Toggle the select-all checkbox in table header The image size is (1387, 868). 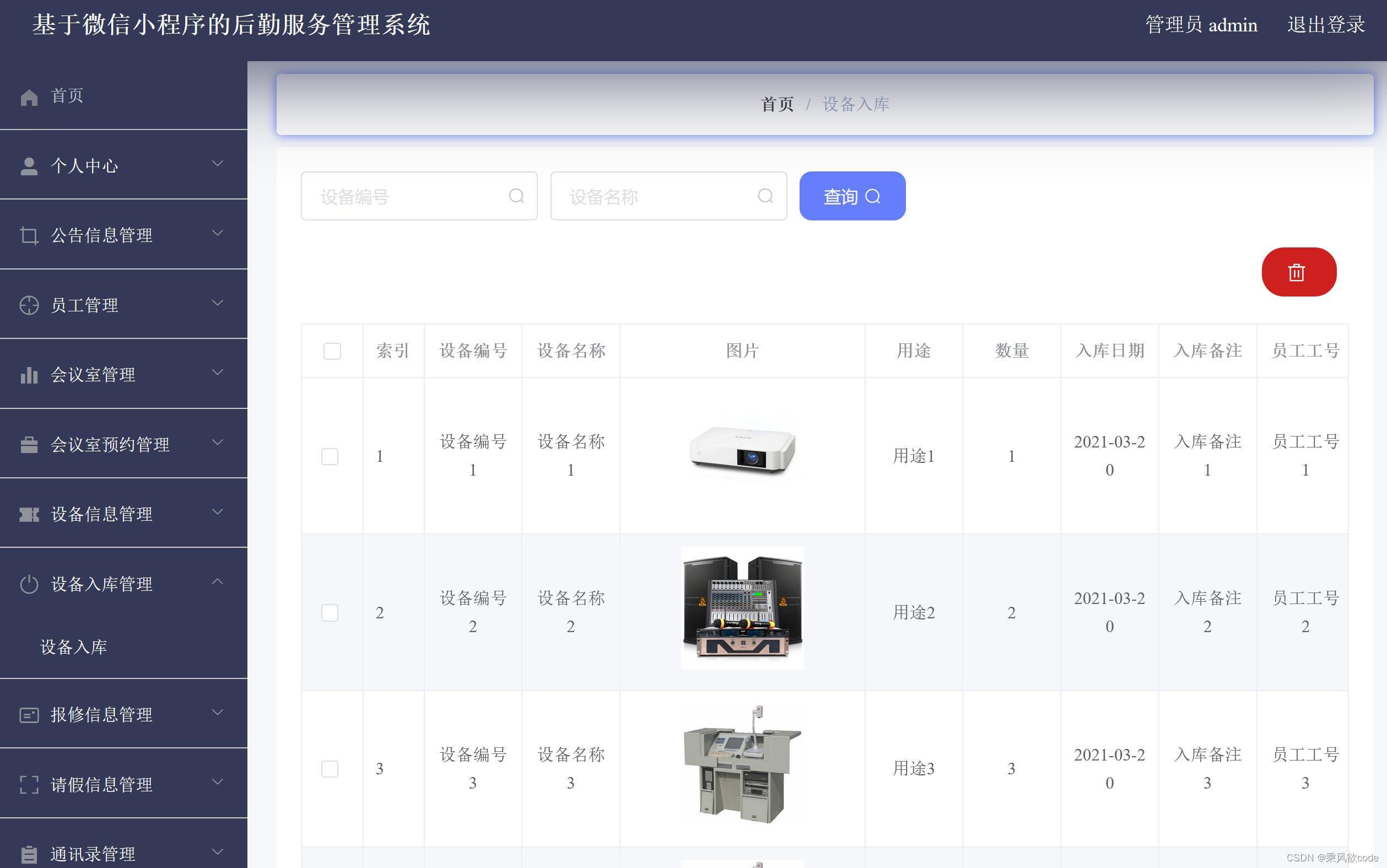[332, 351]
